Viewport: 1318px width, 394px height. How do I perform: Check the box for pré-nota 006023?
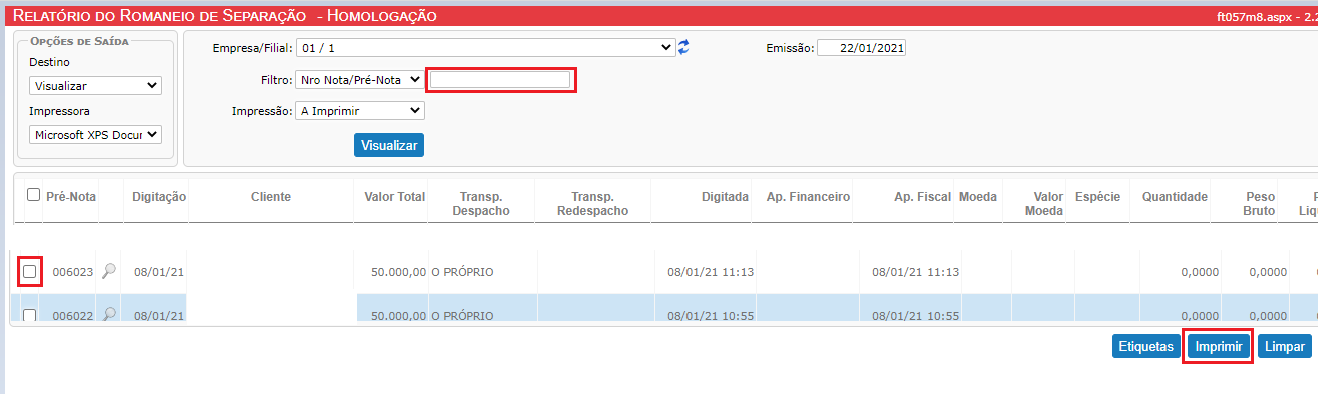30,271
